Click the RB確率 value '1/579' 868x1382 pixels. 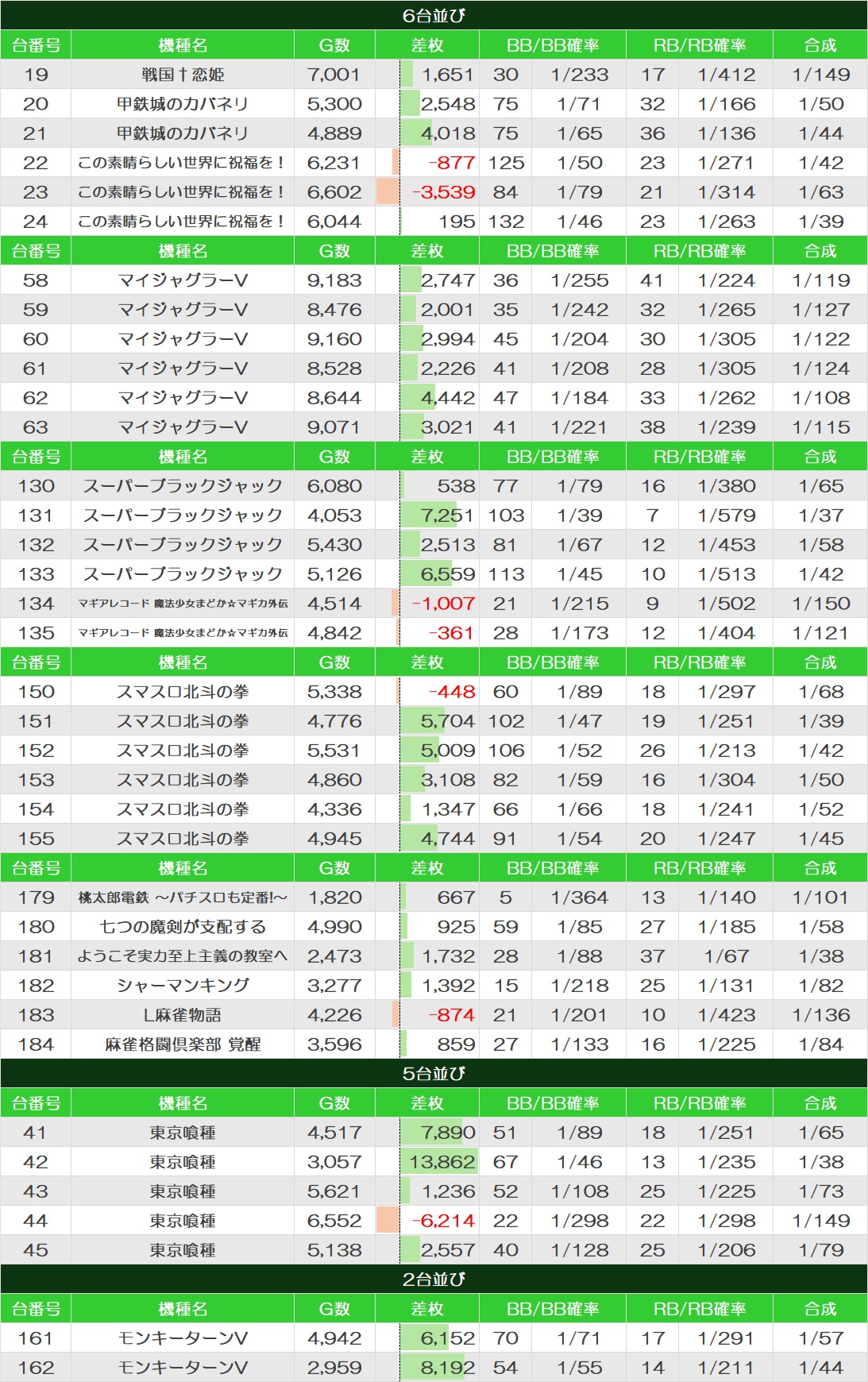tap(726, 515)
